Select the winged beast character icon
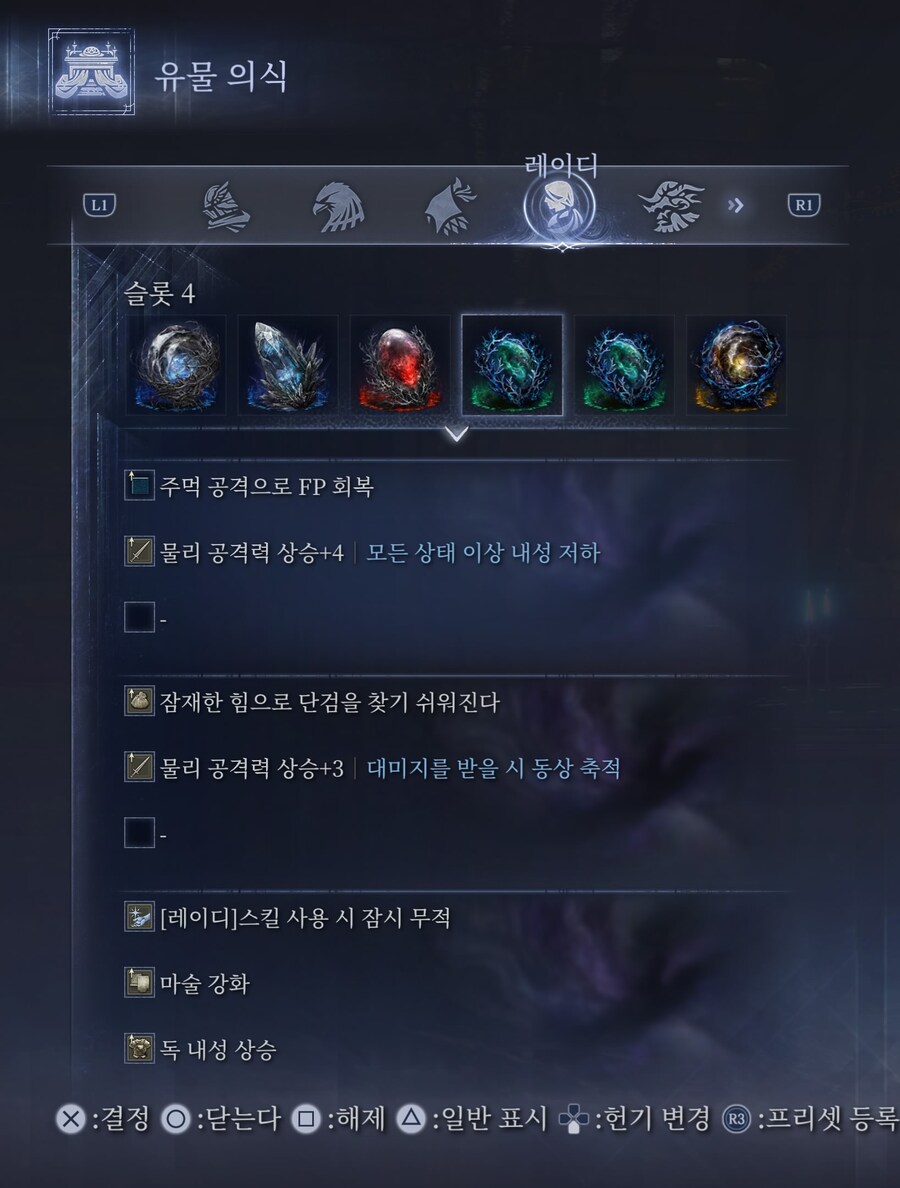The width and height of the screenshot is (900, 1188). (671, 205)
